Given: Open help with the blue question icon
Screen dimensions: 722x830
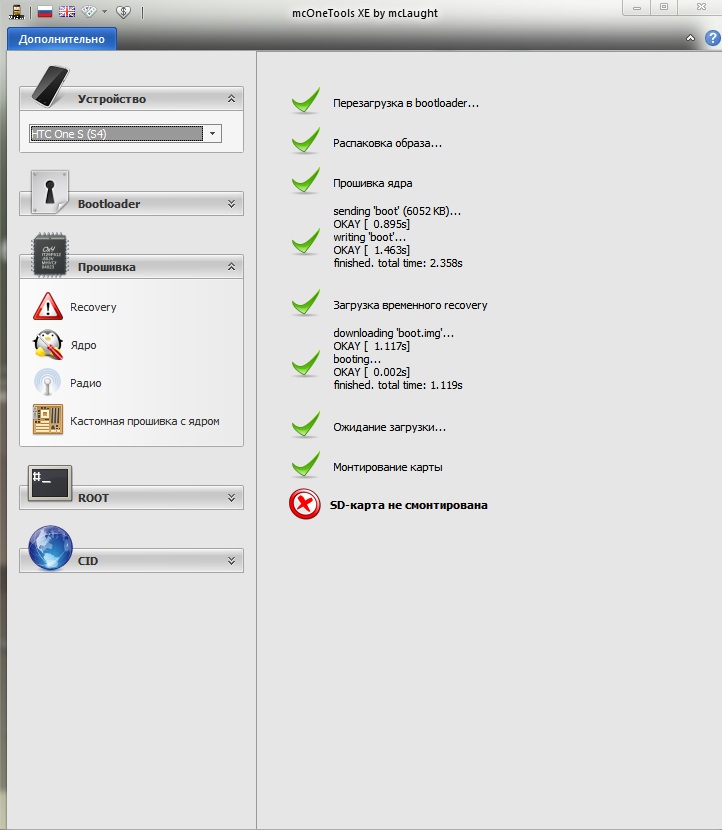Looking at the screenshot, I should (713, 38).
